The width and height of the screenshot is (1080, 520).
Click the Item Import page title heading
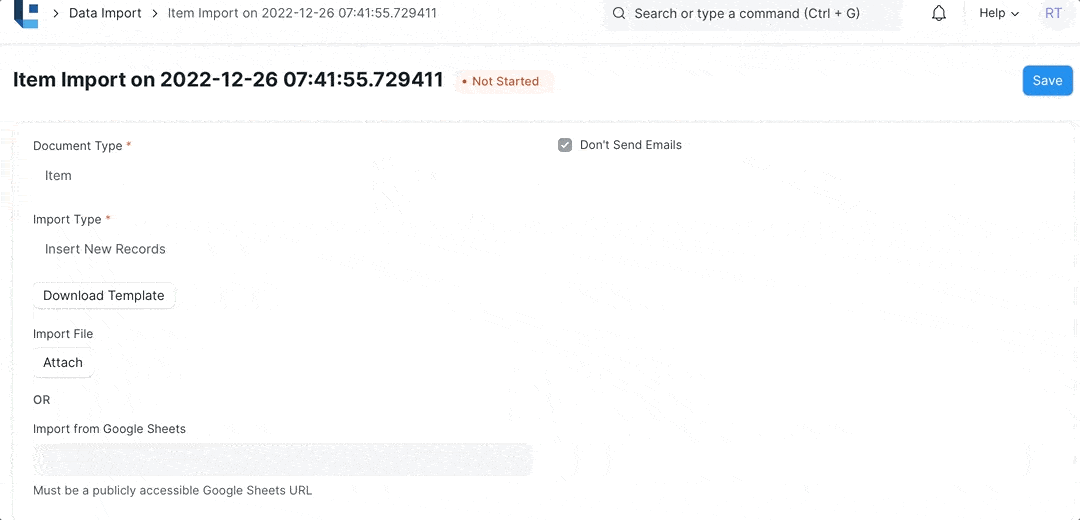228,80
